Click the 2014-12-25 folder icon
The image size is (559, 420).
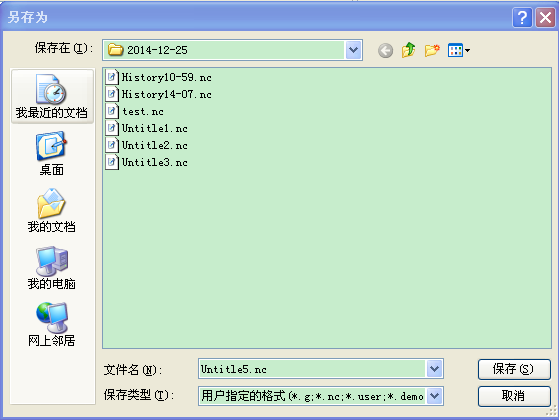116,50
